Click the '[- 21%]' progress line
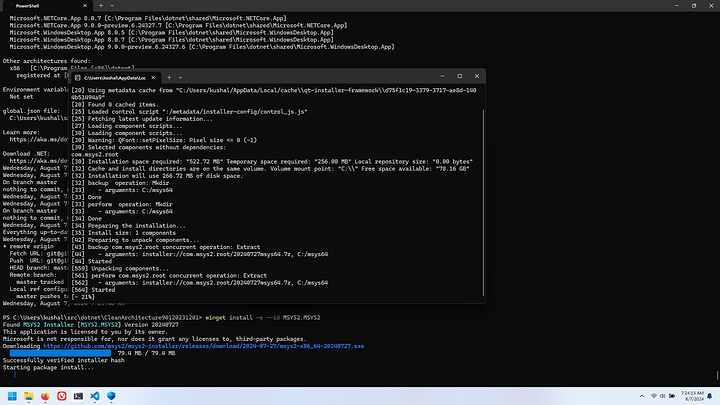 (x=83, y=297)
